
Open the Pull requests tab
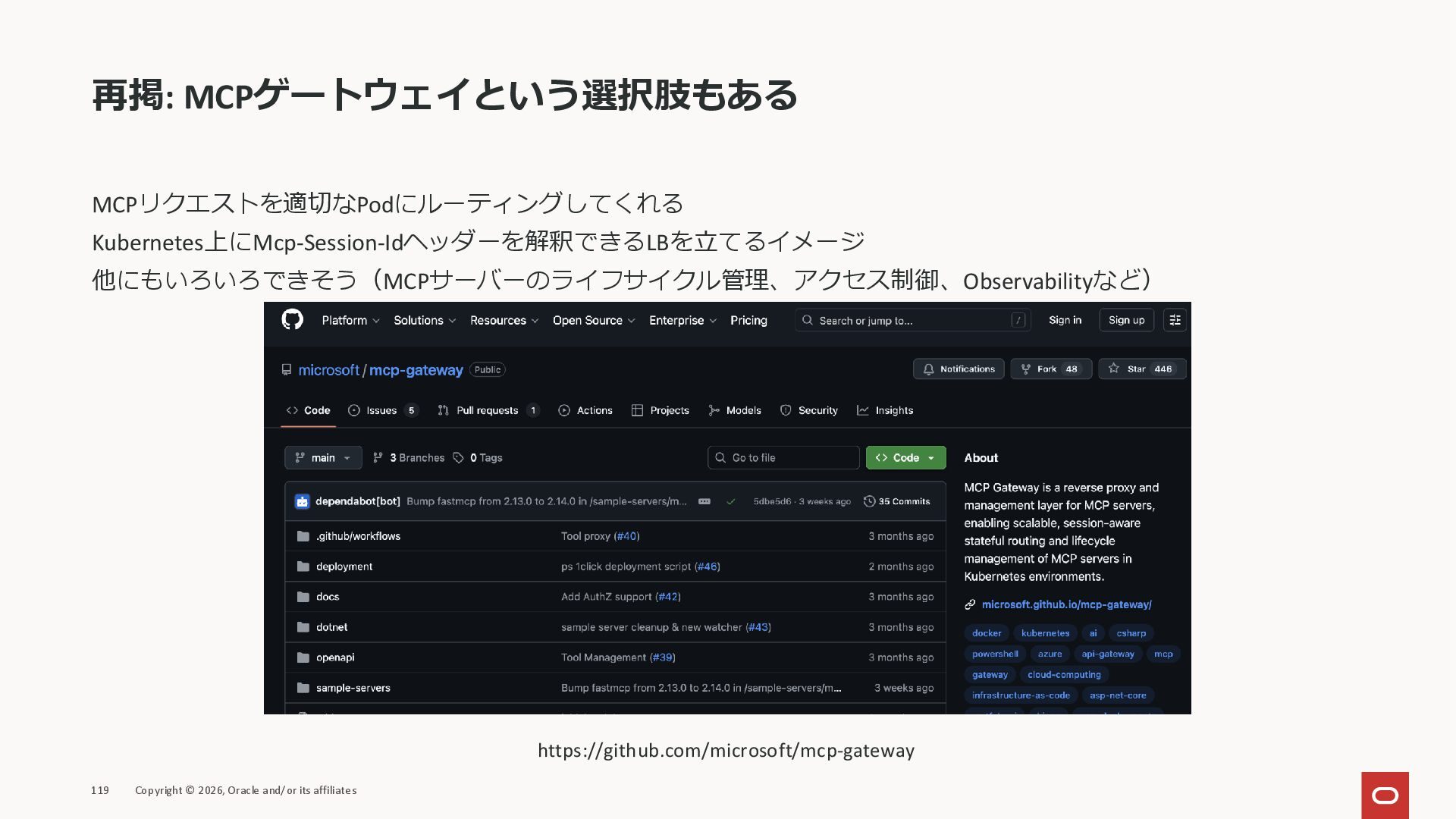click(487, 410)
